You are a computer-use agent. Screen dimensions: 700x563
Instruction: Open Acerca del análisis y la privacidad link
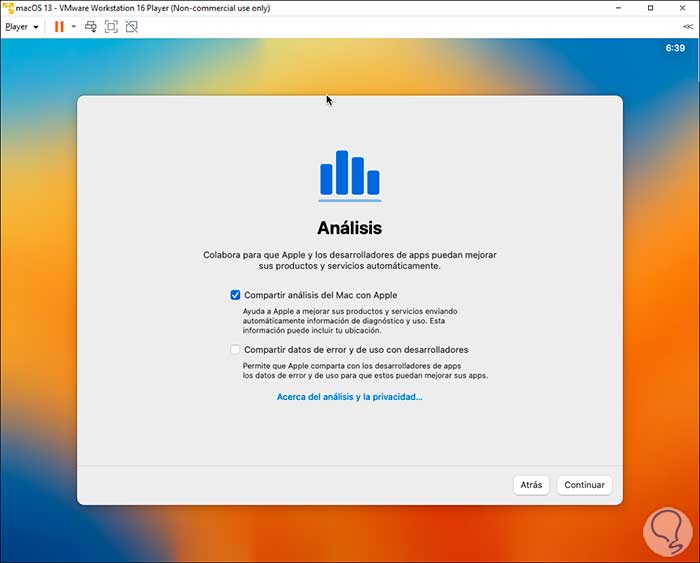pos(350,397)
